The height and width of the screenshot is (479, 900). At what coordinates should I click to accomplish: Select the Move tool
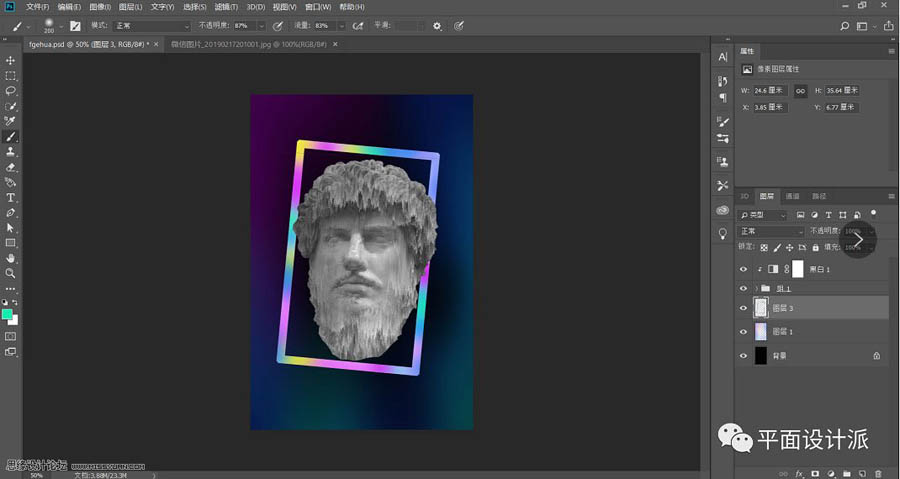[11, 60]
